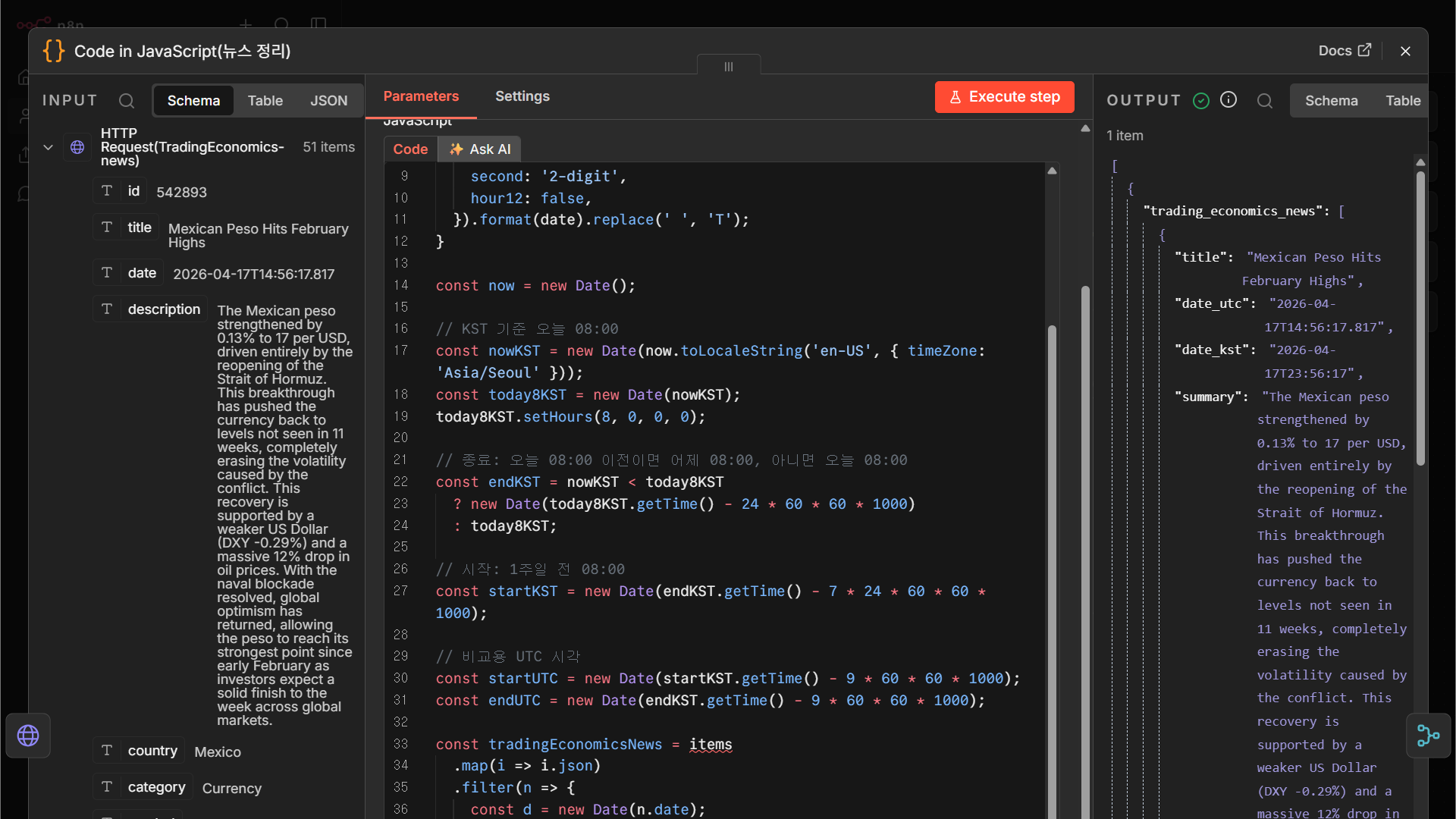Click scroll up arrow of code editor

[1052, 171]
